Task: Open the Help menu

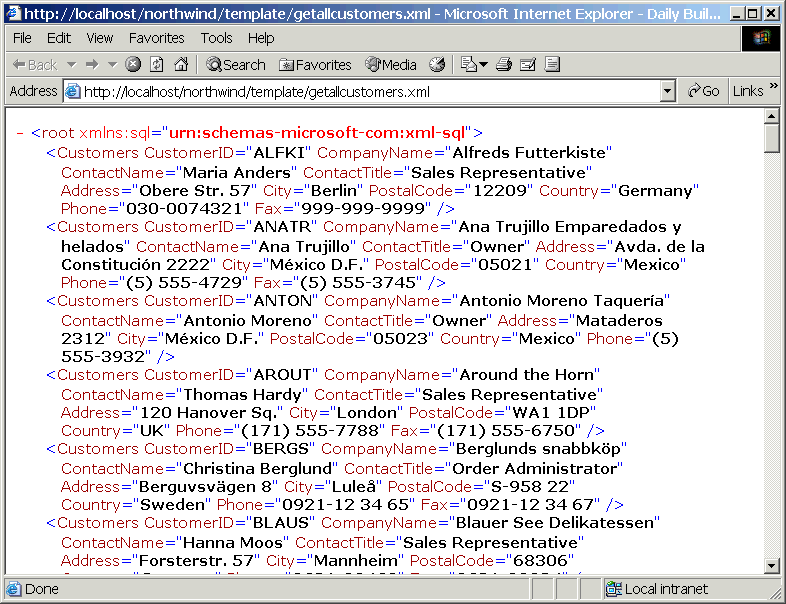Action: click(x=261, y=38)
